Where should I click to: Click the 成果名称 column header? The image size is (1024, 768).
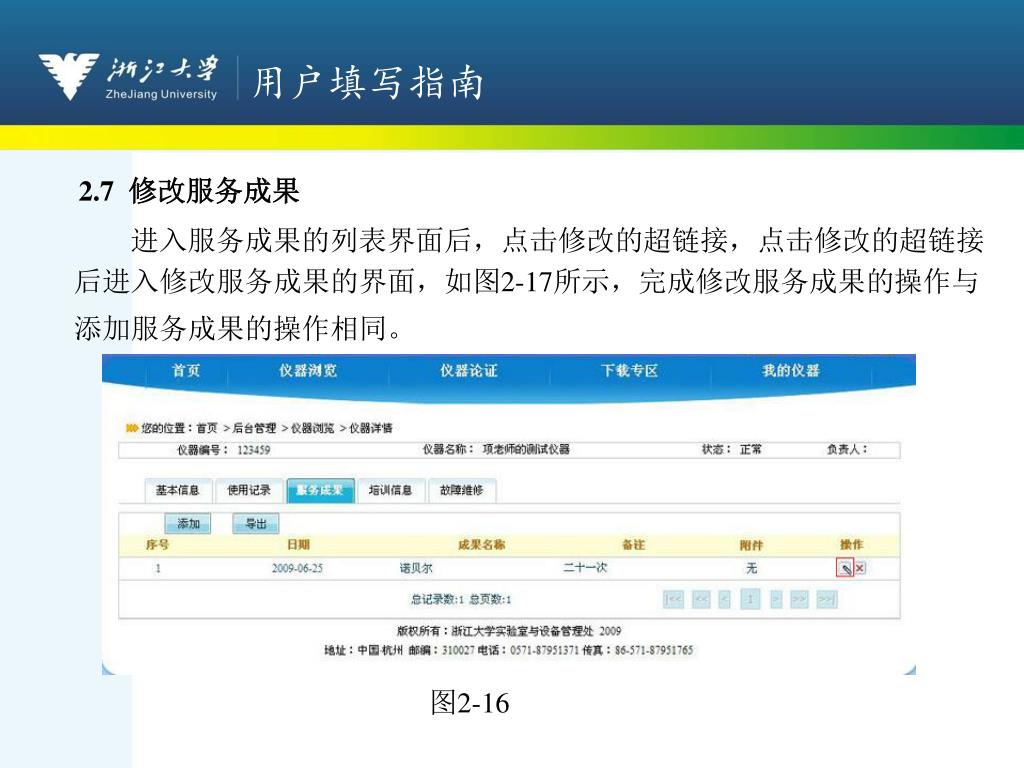pos(481,544)
